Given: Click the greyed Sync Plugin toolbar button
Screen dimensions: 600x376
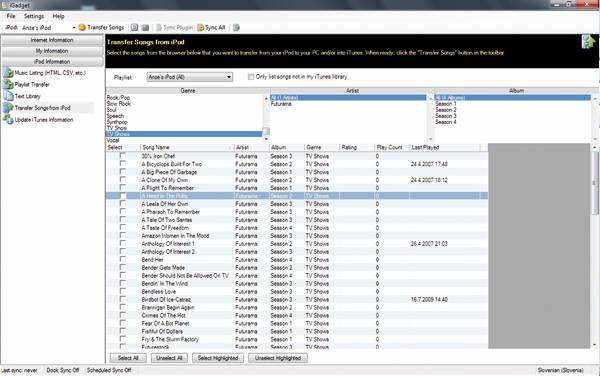Looking at the screenshot, I should 174,28.
